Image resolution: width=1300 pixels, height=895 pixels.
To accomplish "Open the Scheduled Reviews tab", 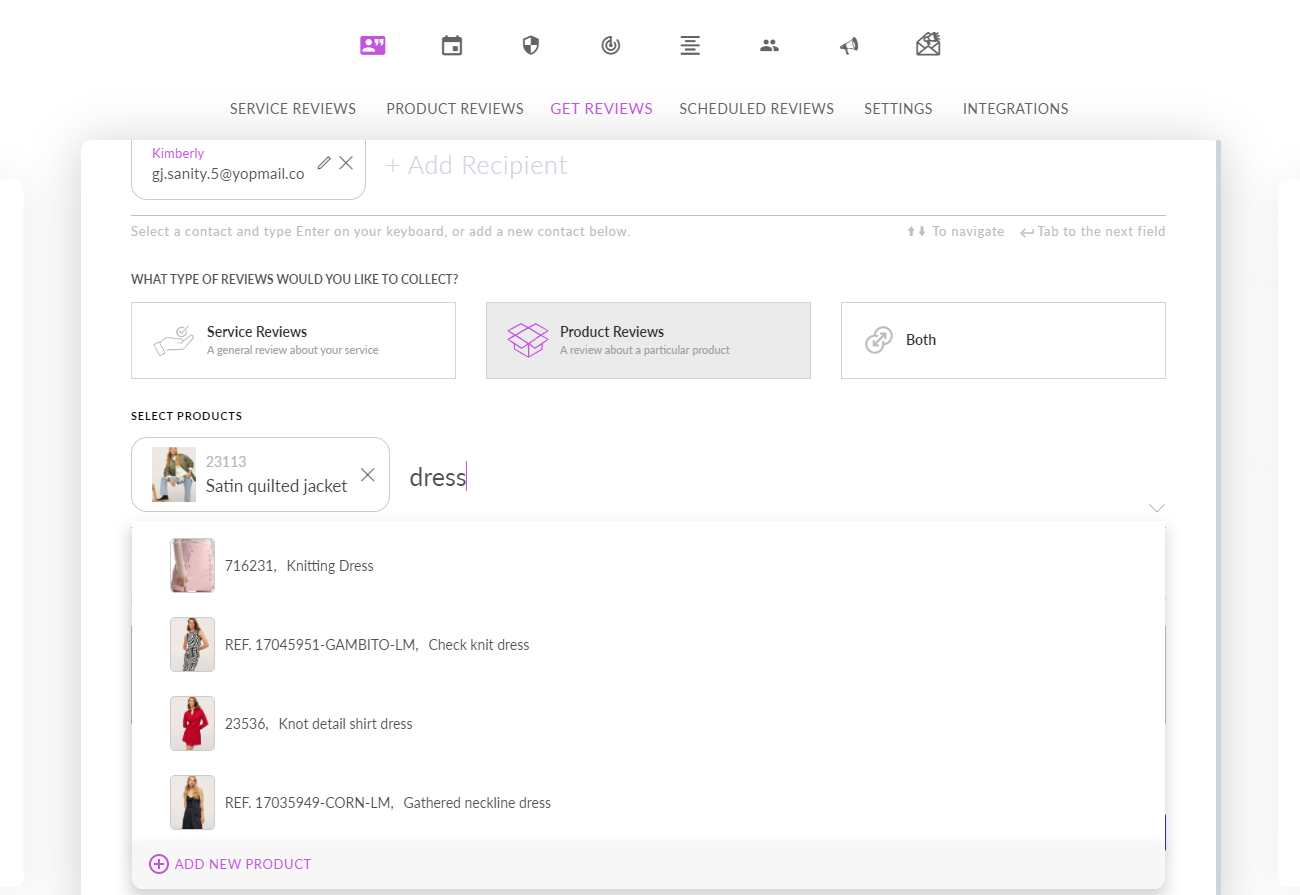I will (x=756, y=109).
